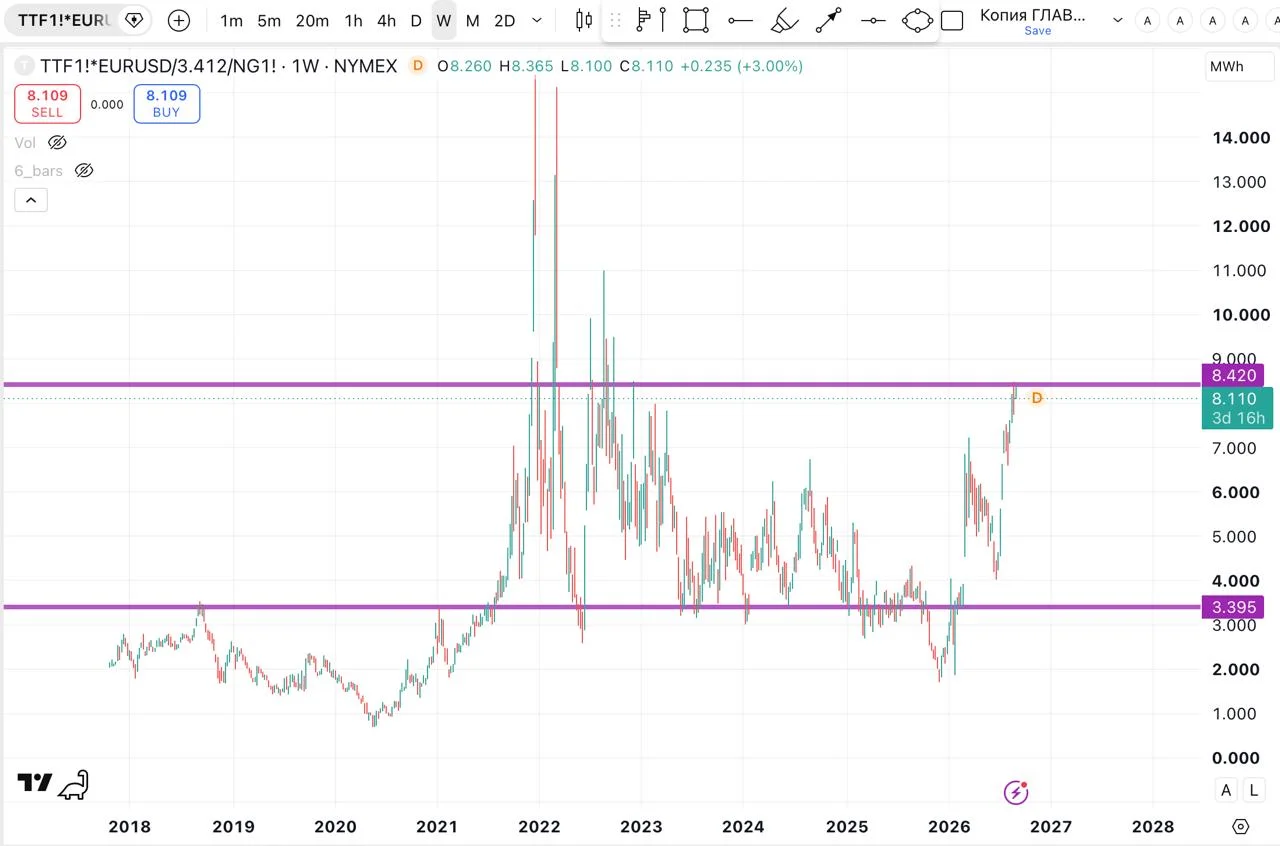Choose the D daily timeframe in the toolbar

416,20
